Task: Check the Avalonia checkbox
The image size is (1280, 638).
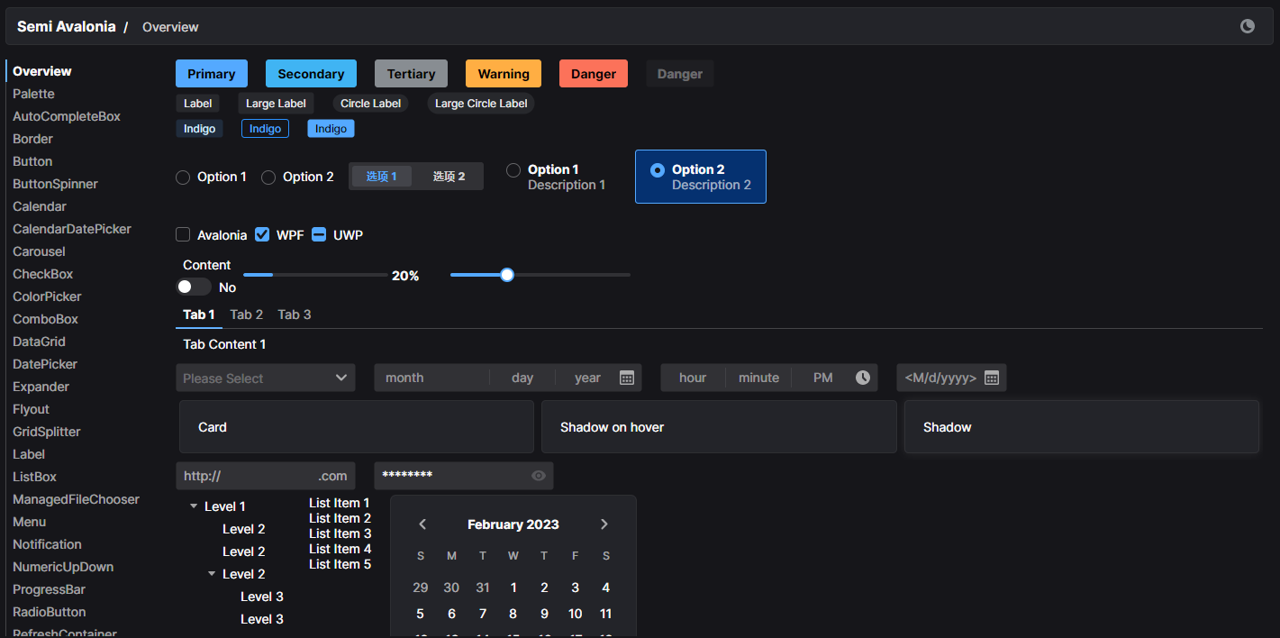Action: [183, 235]
